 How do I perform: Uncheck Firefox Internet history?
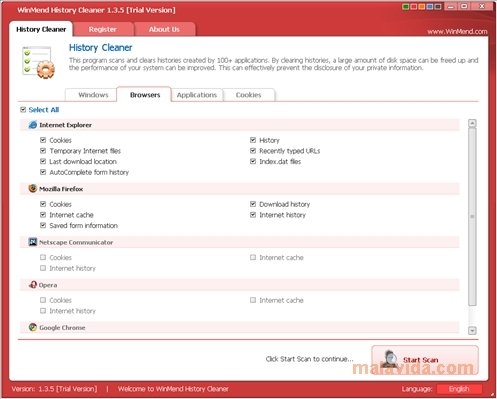tap(253, 215)
